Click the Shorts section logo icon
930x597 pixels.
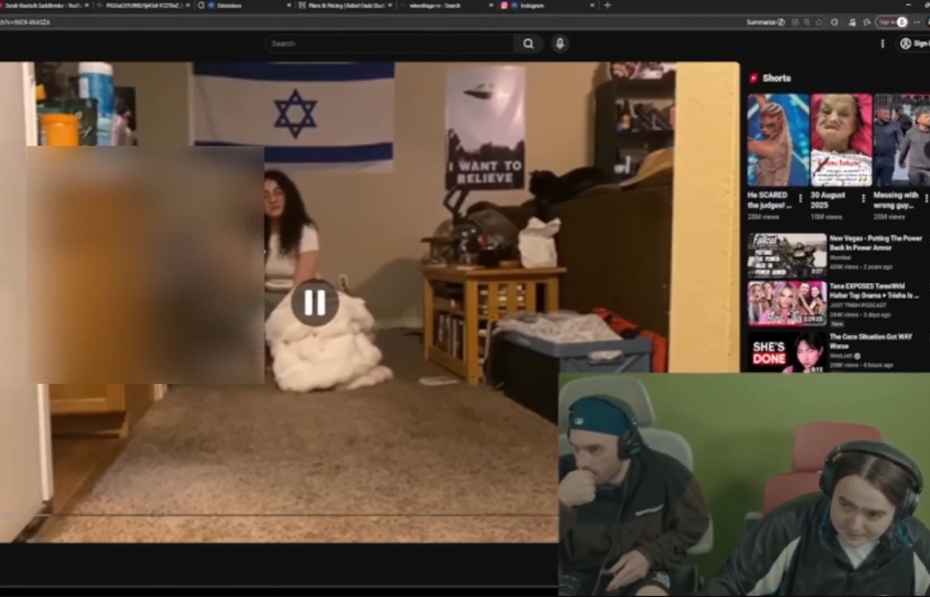754,78
